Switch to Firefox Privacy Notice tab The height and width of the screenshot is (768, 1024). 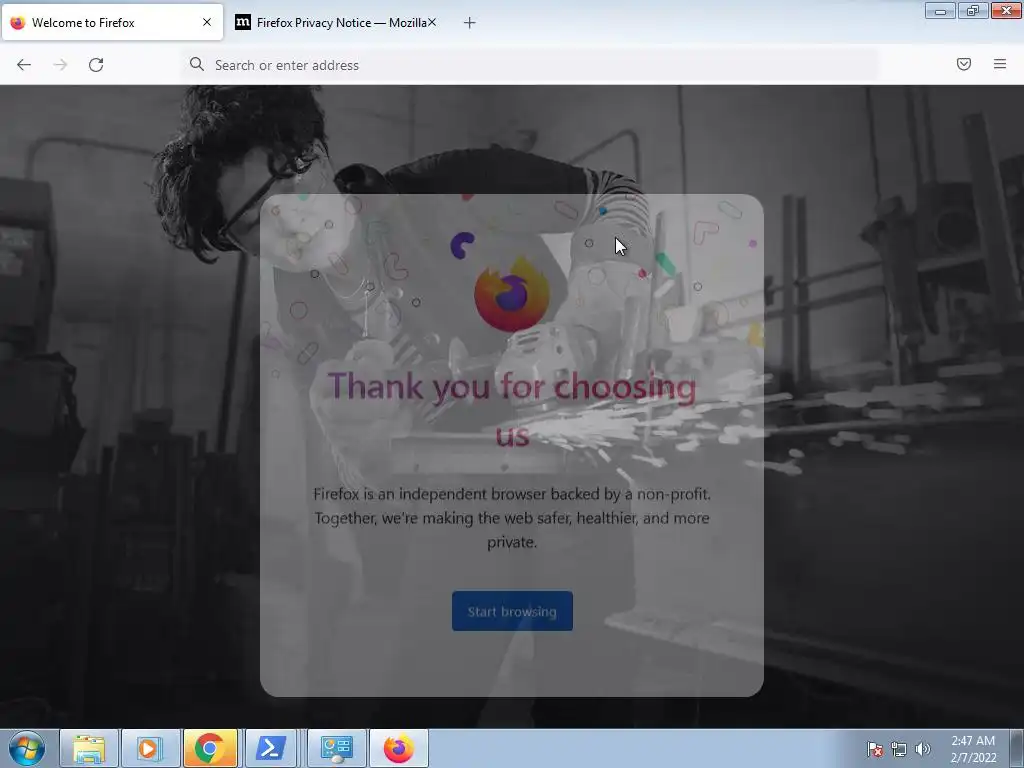point(336,22)
